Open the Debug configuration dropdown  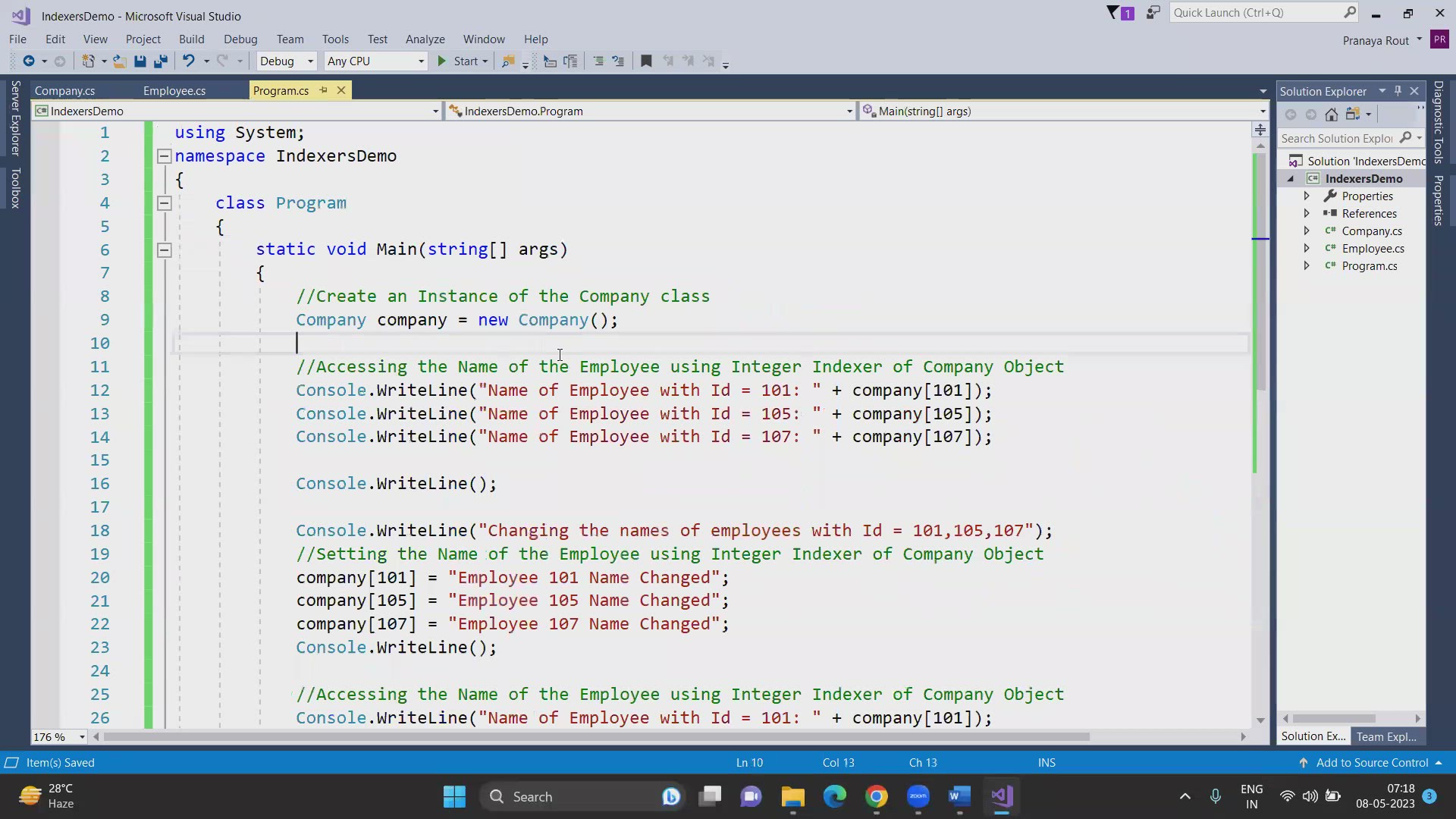tap(286, 61)
